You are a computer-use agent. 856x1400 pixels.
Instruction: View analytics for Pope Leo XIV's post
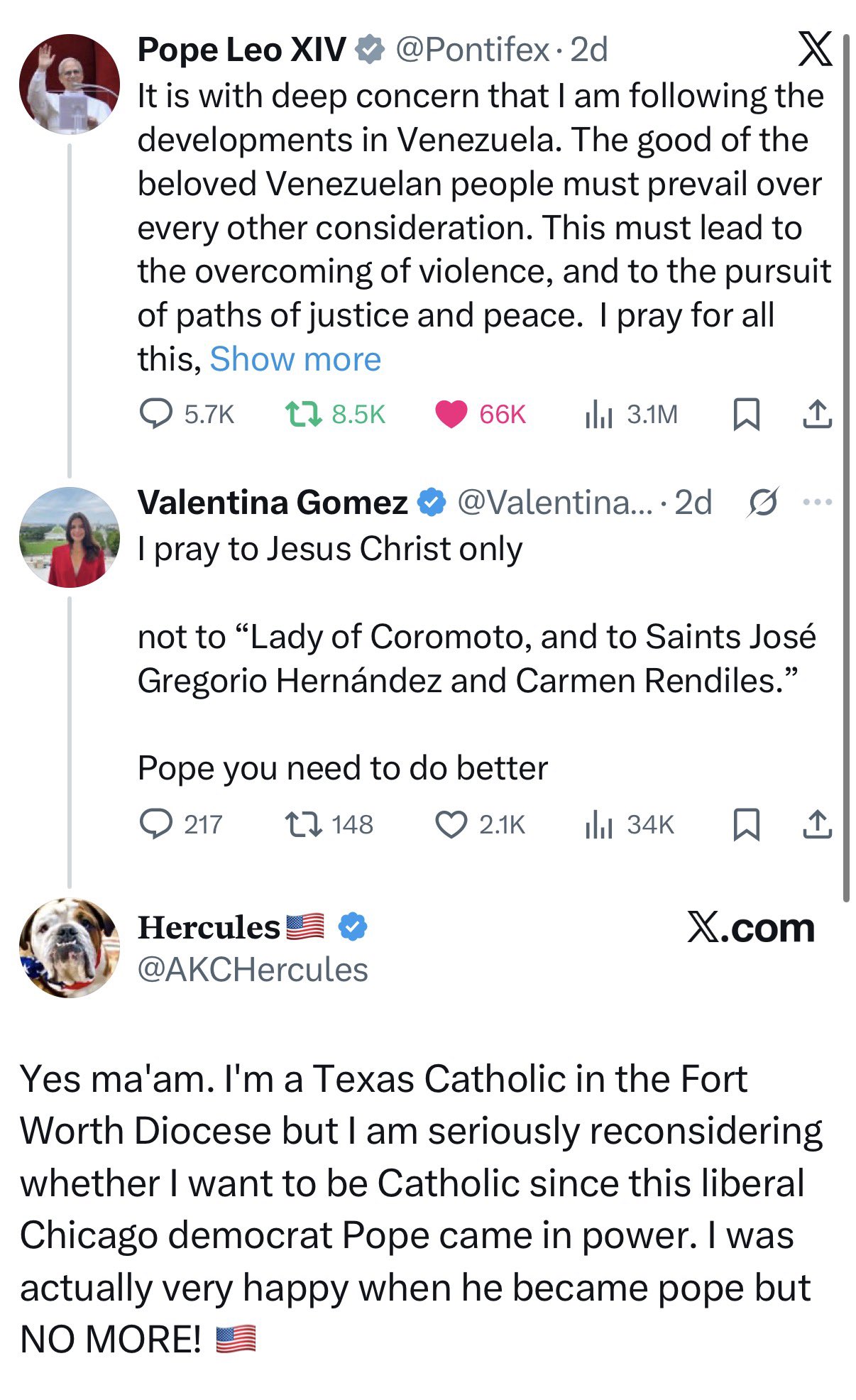coord(598,415)
